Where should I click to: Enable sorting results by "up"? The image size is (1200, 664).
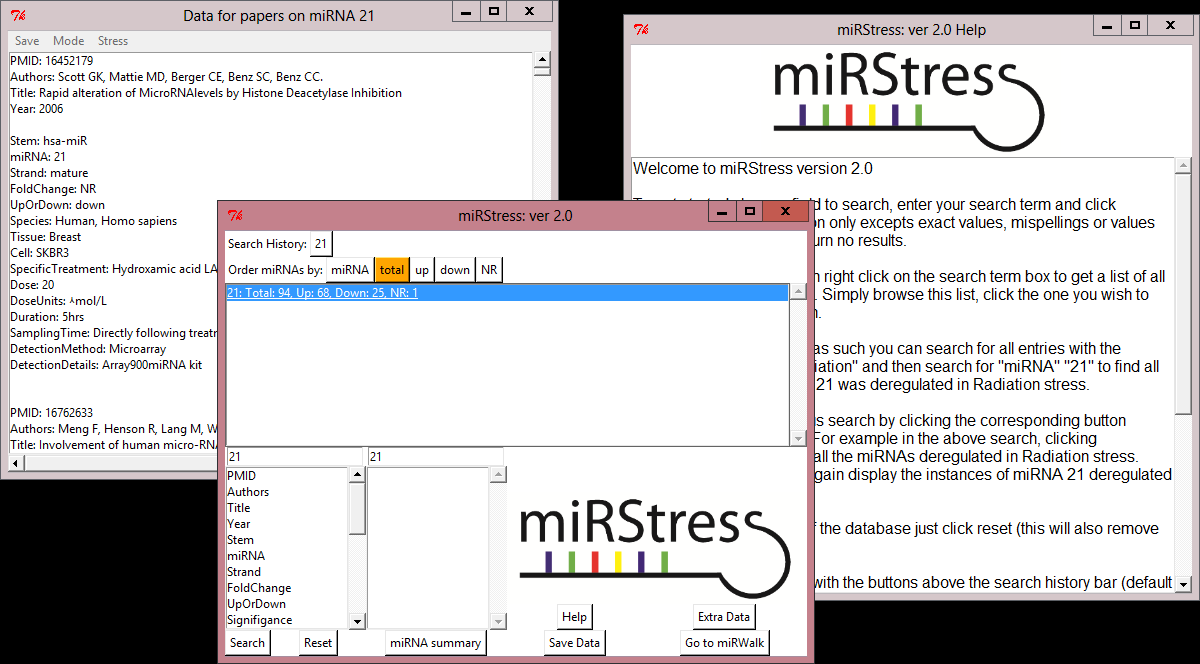coord(422,269)
